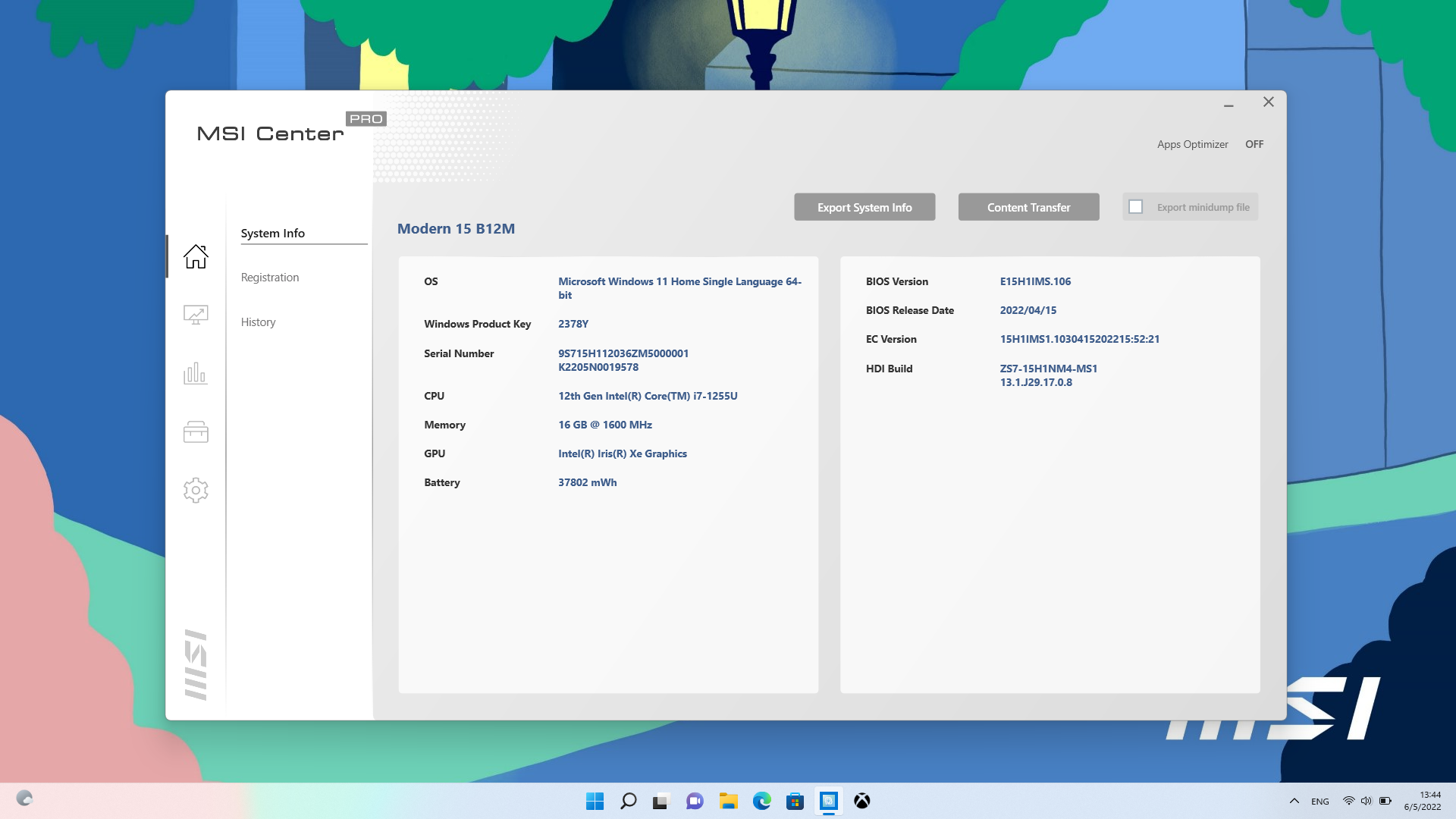
Task: Select BIOS Release Date 2022/04/15
Action: (1028, 310)
